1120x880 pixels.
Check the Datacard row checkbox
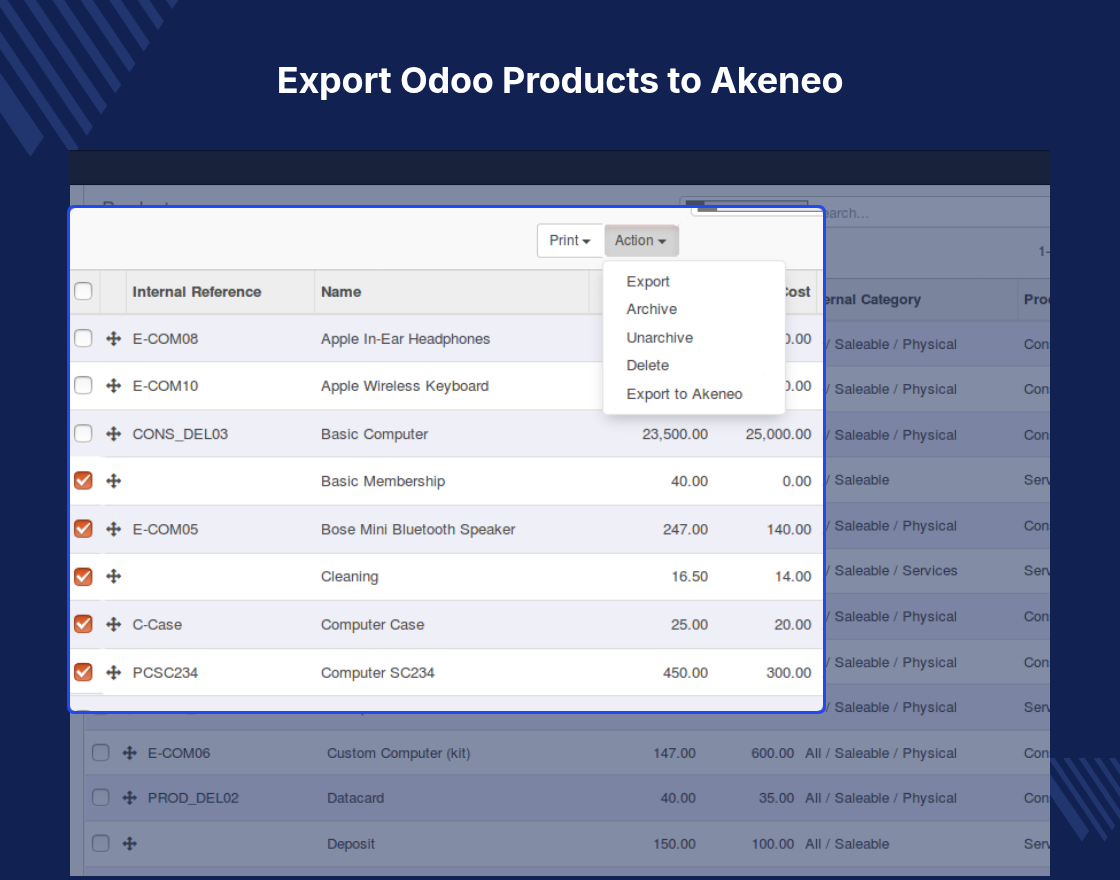click(101, 797)
